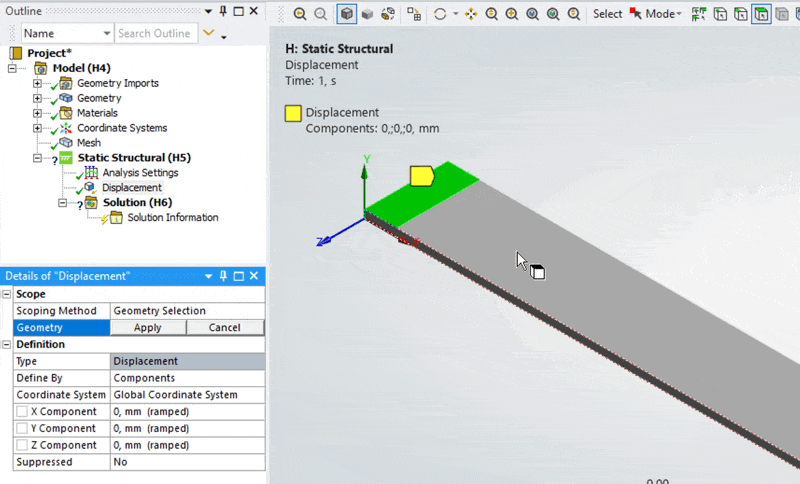Image resolution: width=800 pixels, height=484 pixels.
Task: Click the rotate tool icon in the toolbar
Action: tap(439, 15)
